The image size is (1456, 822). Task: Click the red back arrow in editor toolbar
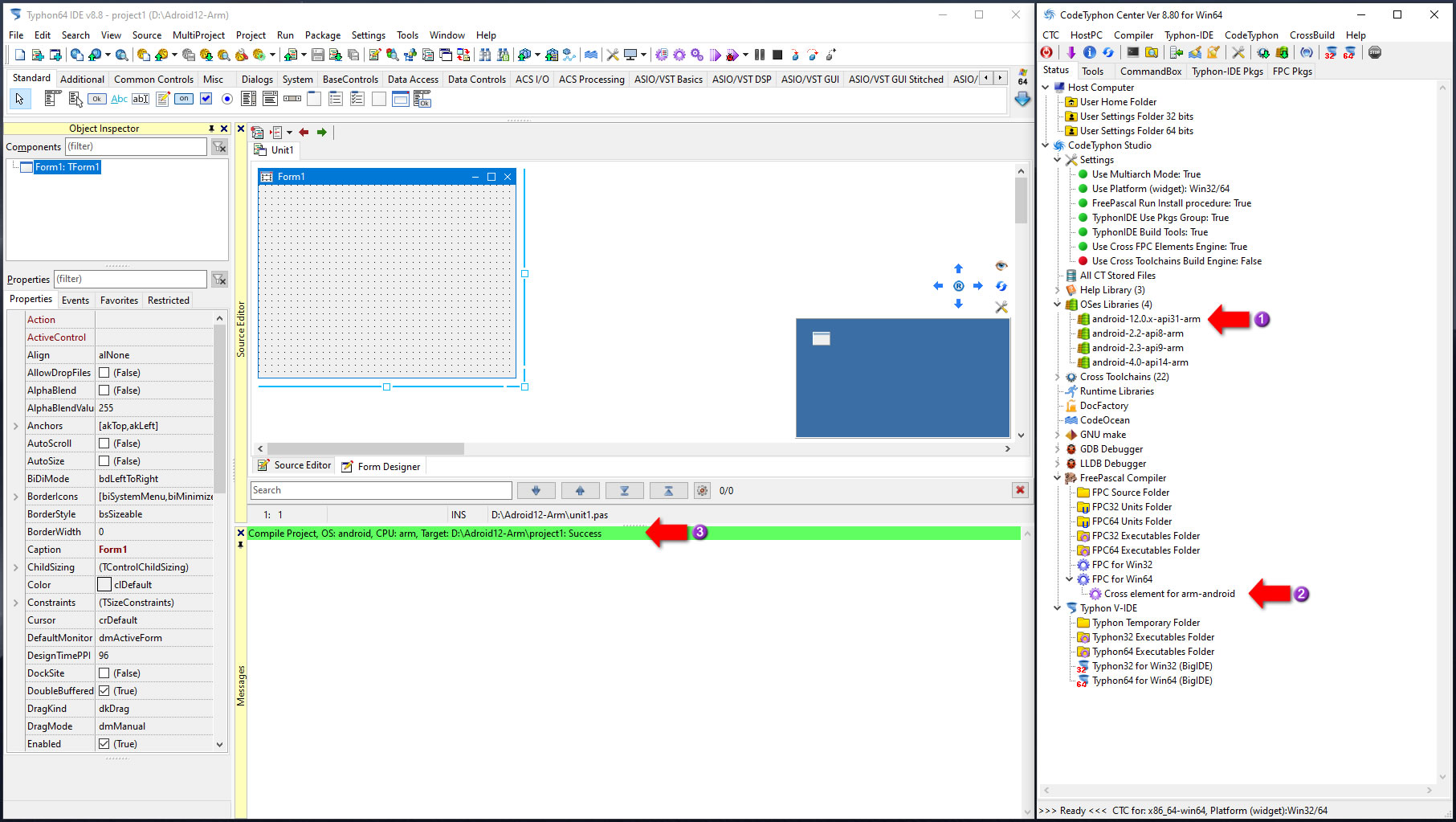click(304, 132)
